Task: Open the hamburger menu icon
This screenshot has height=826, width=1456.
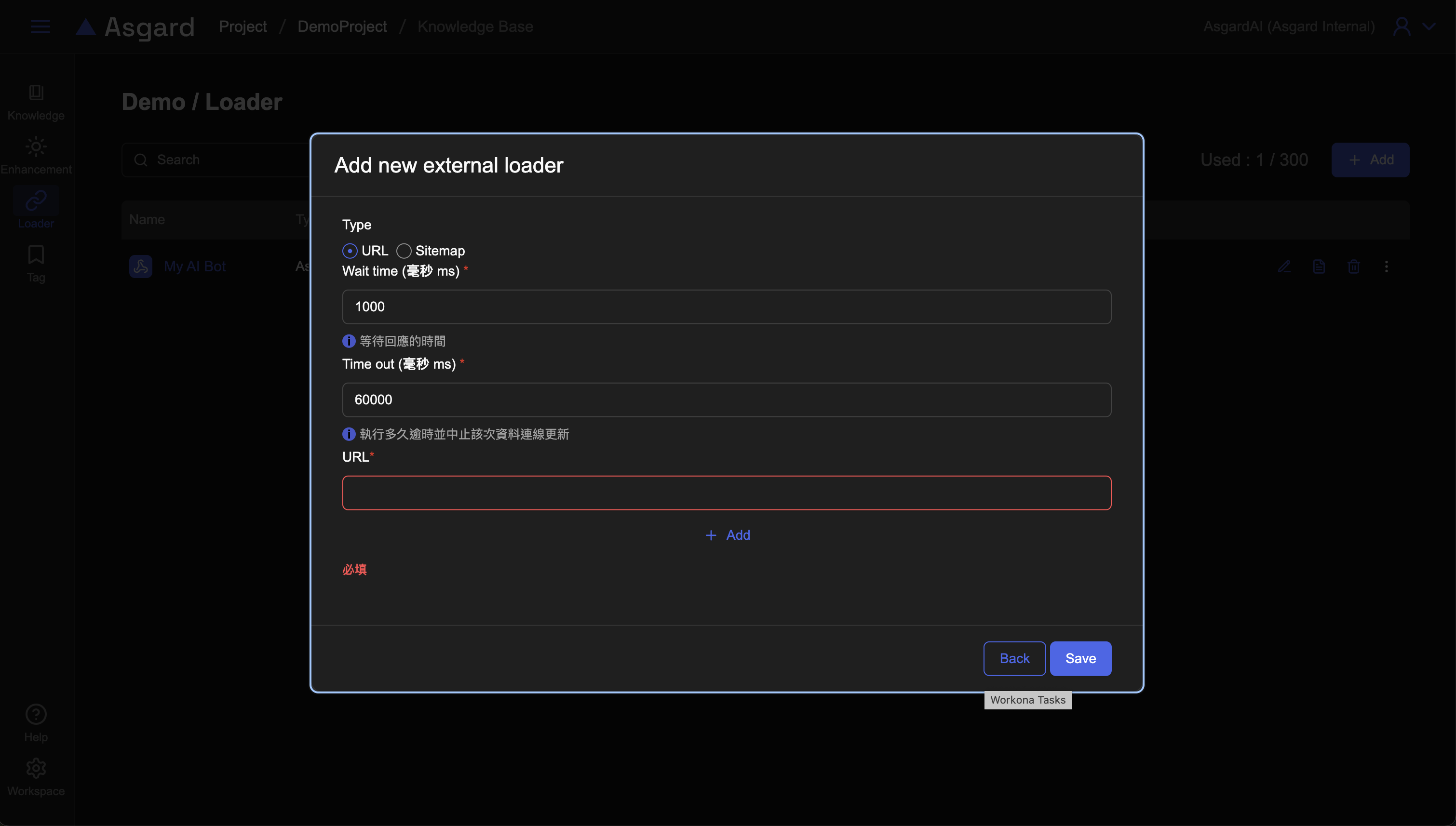Action: [40, 27]
